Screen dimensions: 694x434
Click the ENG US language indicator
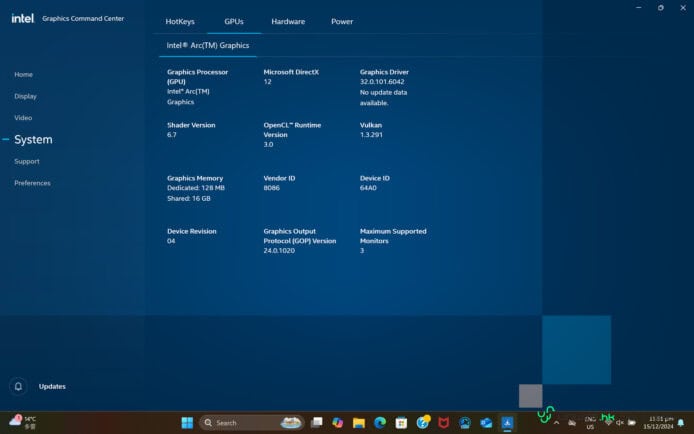pos(590,423)
